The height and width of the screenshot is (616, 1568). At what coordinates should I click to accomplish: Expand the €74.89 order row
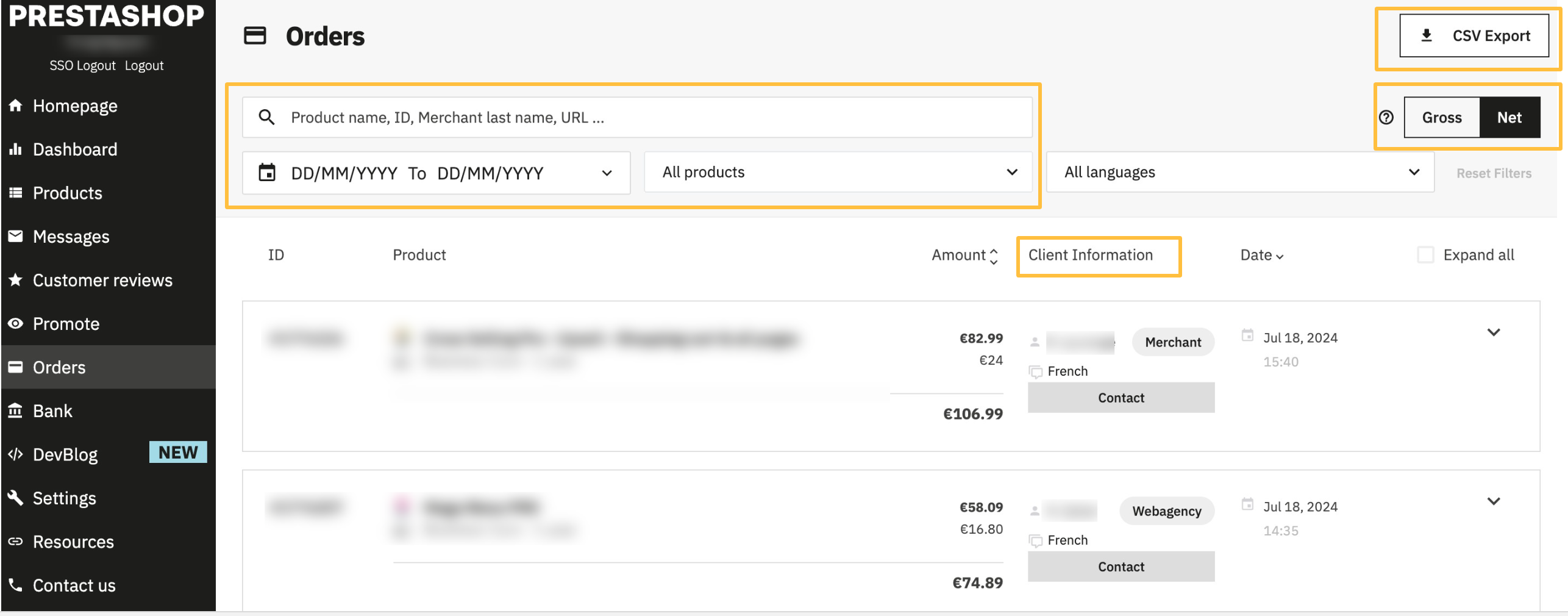[1493, 501]
